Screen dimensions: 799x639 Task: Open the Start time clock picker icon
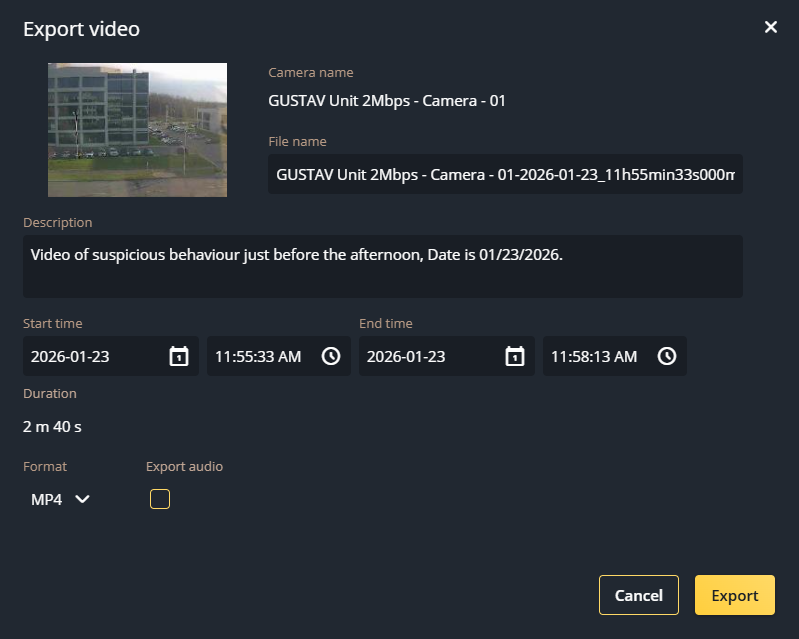click(x=331, y=357)
